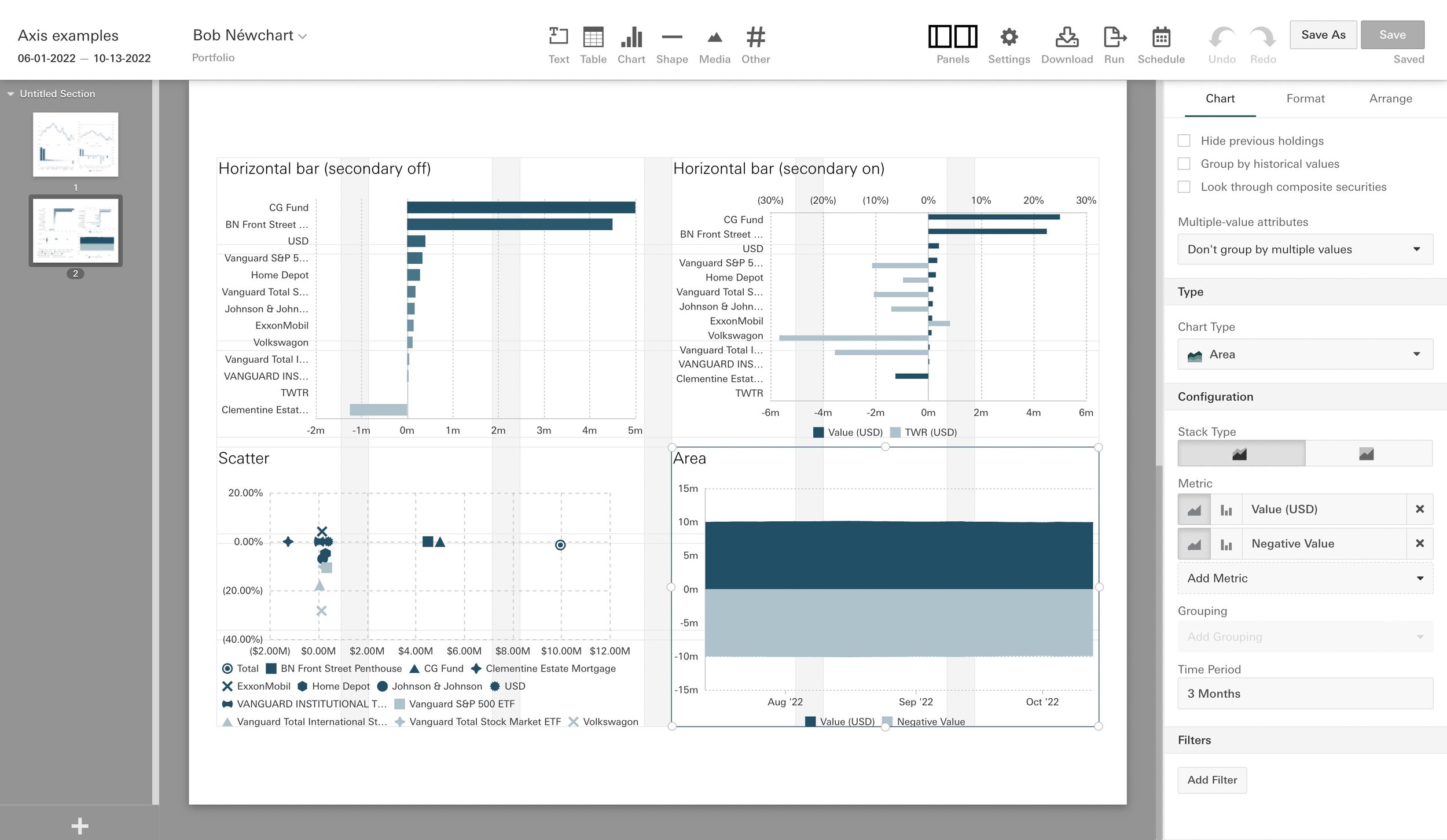The height and width of the screenshot is (840, 1447).
Task: Check Group by historical values
Action: (1184, 164)
